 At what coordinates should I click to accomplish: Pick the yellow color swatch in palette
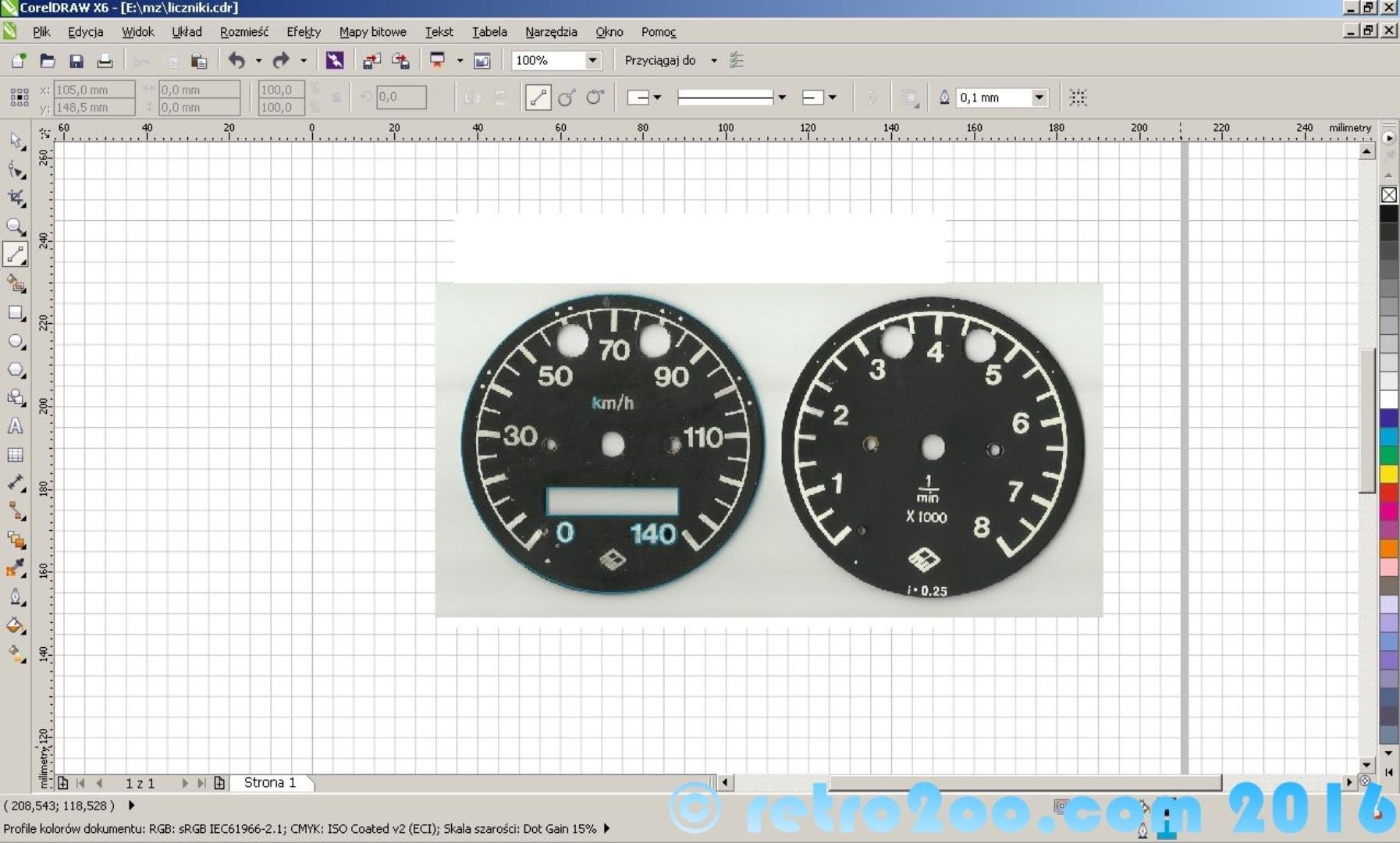tap(1389, 473)
